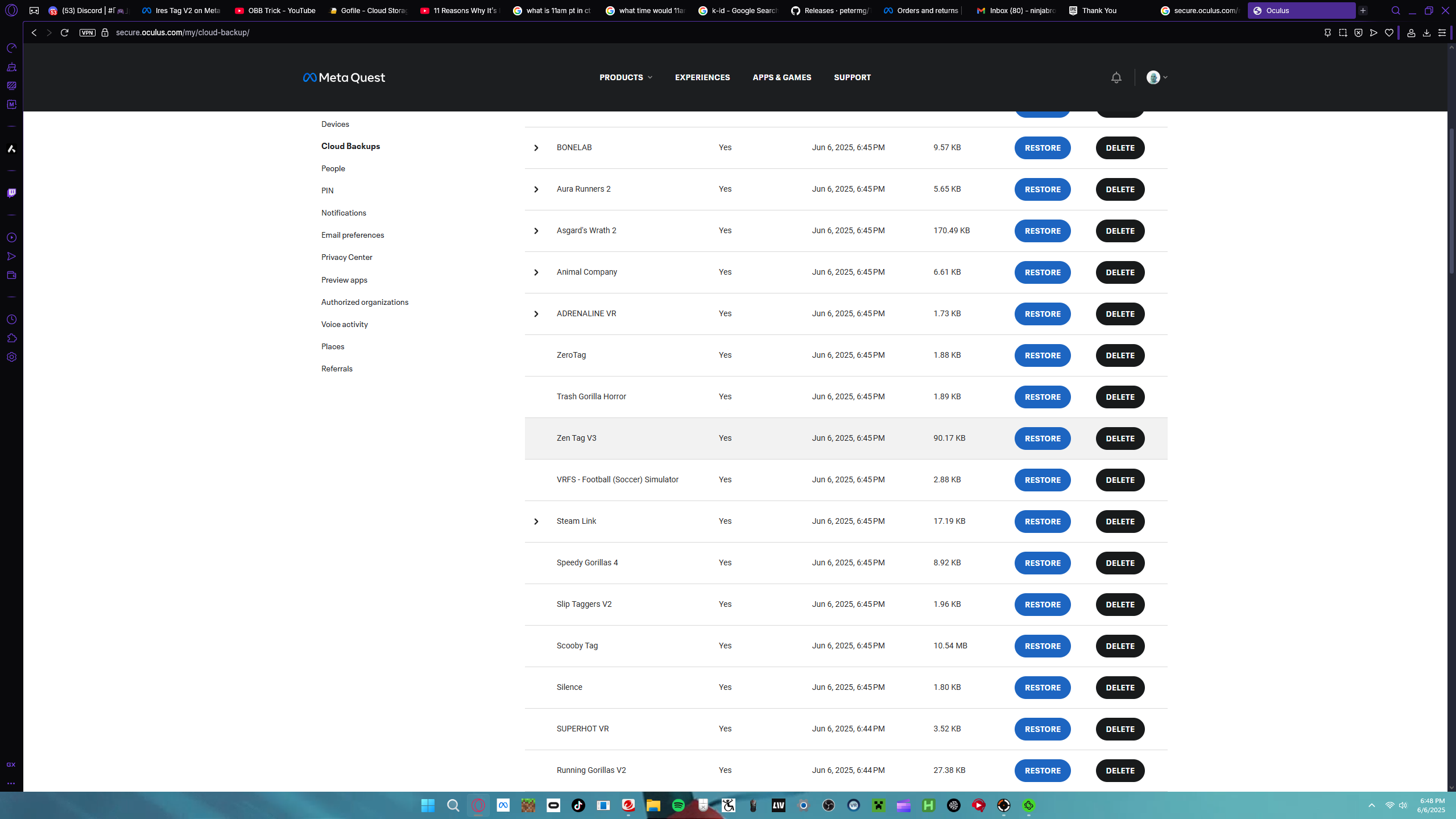This screenshot has width=1456, height=819.
Task: Switch to the Discord browser tab
Action: [88, 11]
